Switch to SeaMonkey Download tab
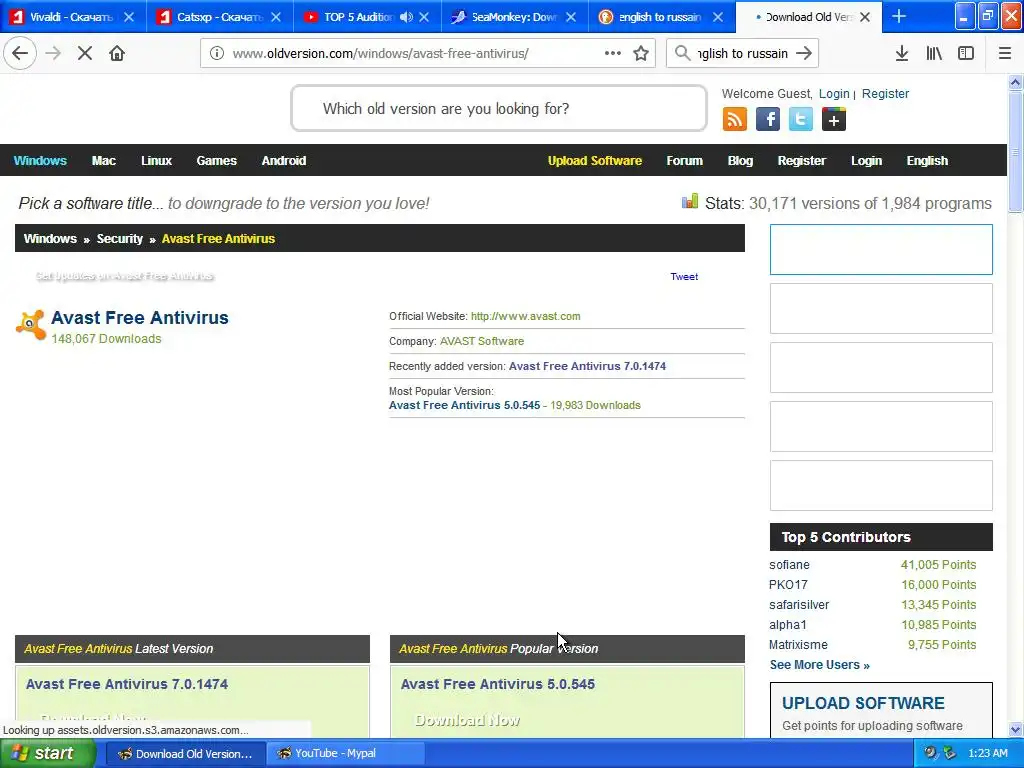The image size is (1024, 768). 513,16
